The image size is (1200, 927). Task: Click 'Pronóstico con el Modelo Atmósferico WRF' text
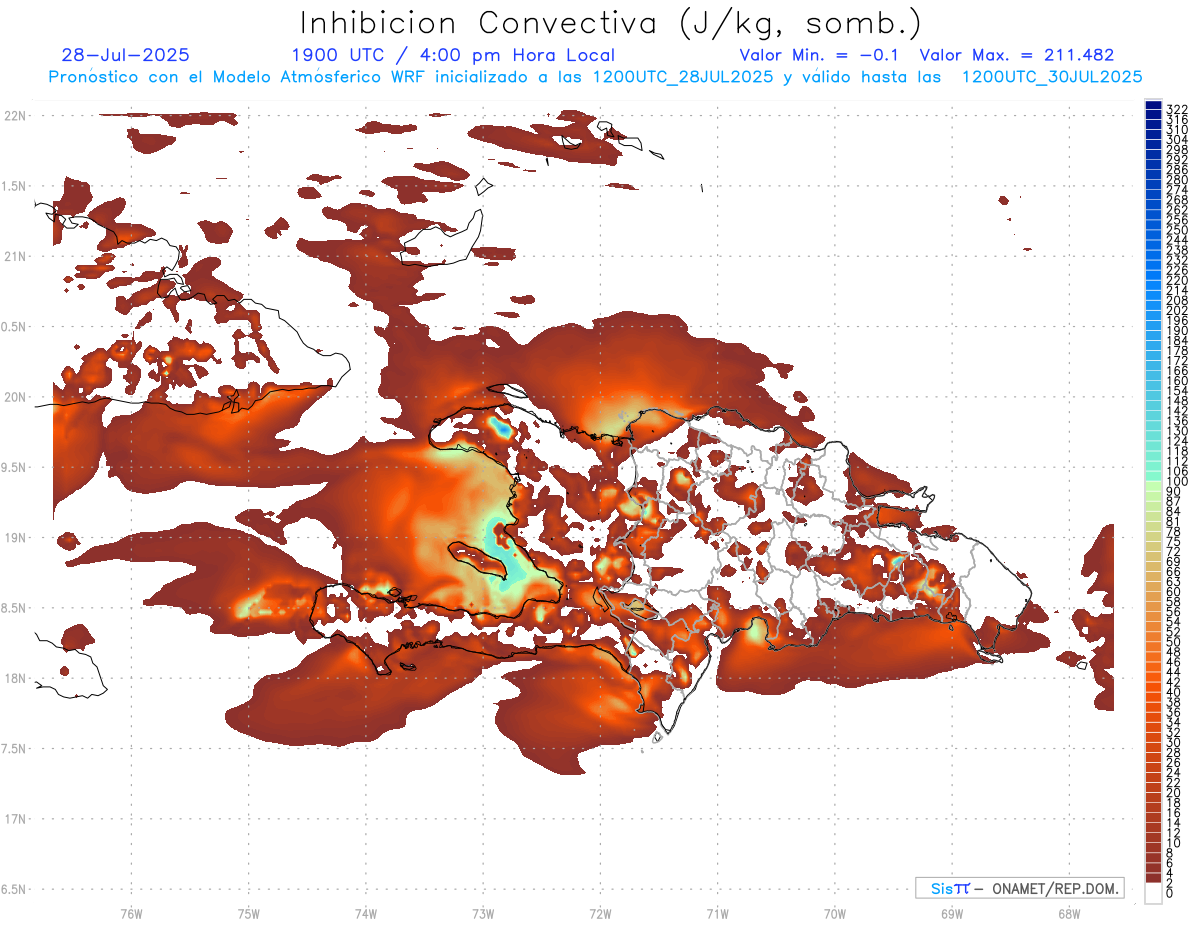[238, 77]
